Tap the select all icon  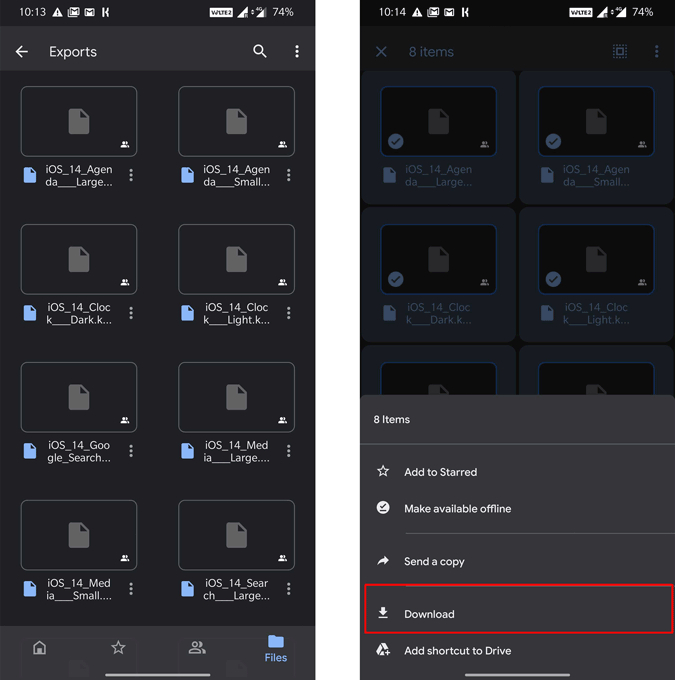pos(620,52)
